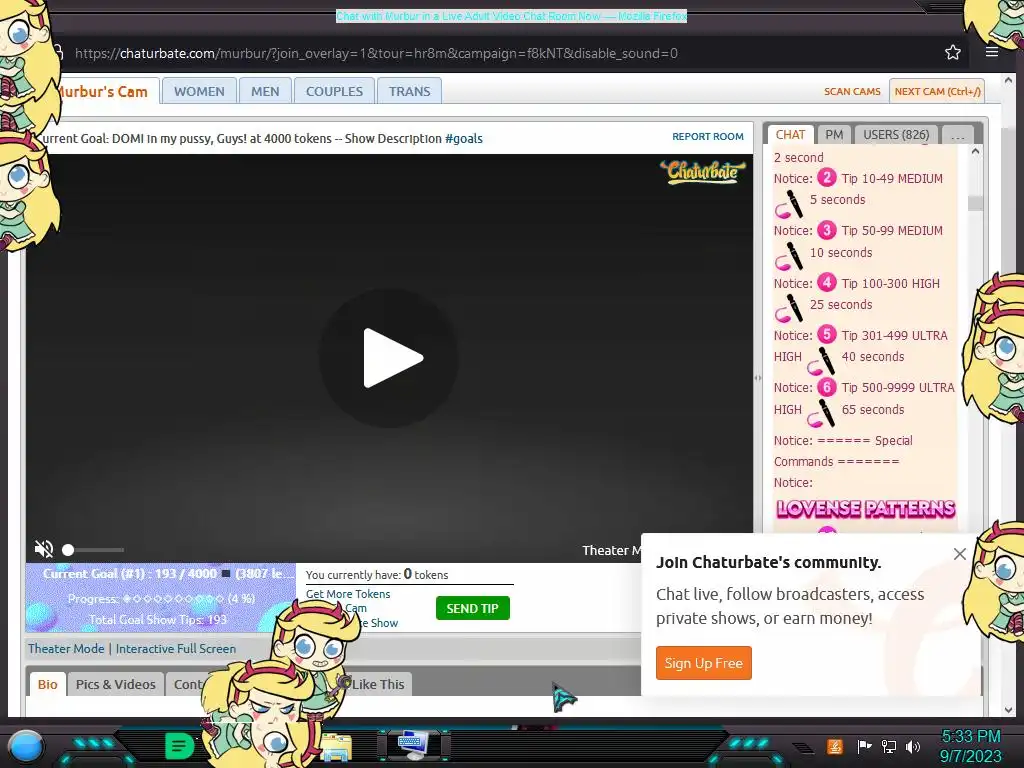Click the Interactive Full Screen link
Image resolution: width=1024 pixels, height=768 pixels.
(x=176, y=648)
